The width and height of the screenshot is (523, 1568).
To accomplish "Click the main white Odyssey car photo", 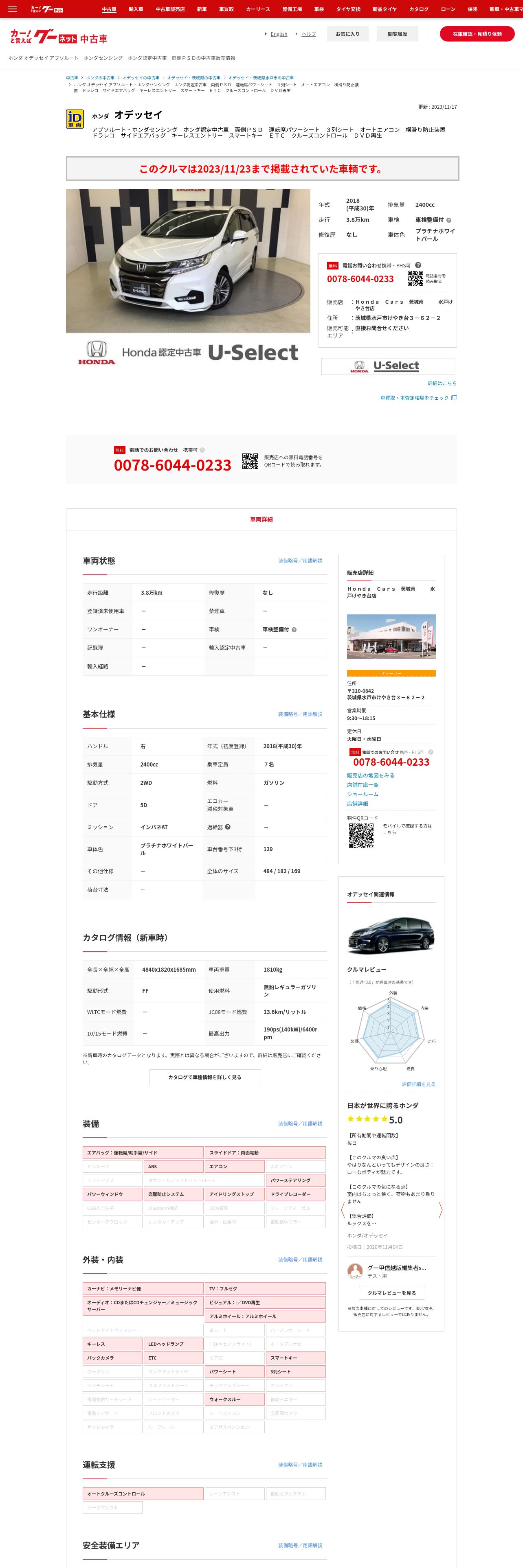I will pos(188,261).
